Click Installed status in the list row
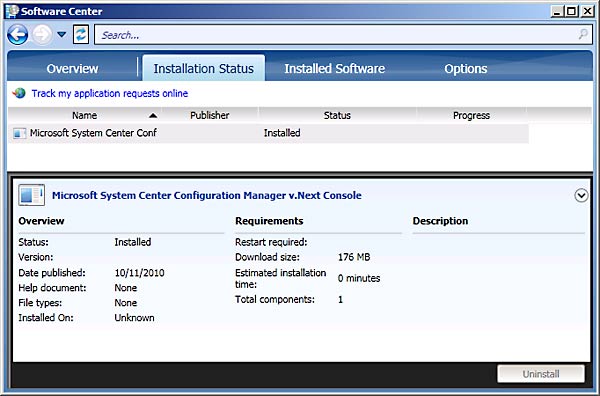The height and width of the screenshot is (396, 600). (x=282, y=133)
